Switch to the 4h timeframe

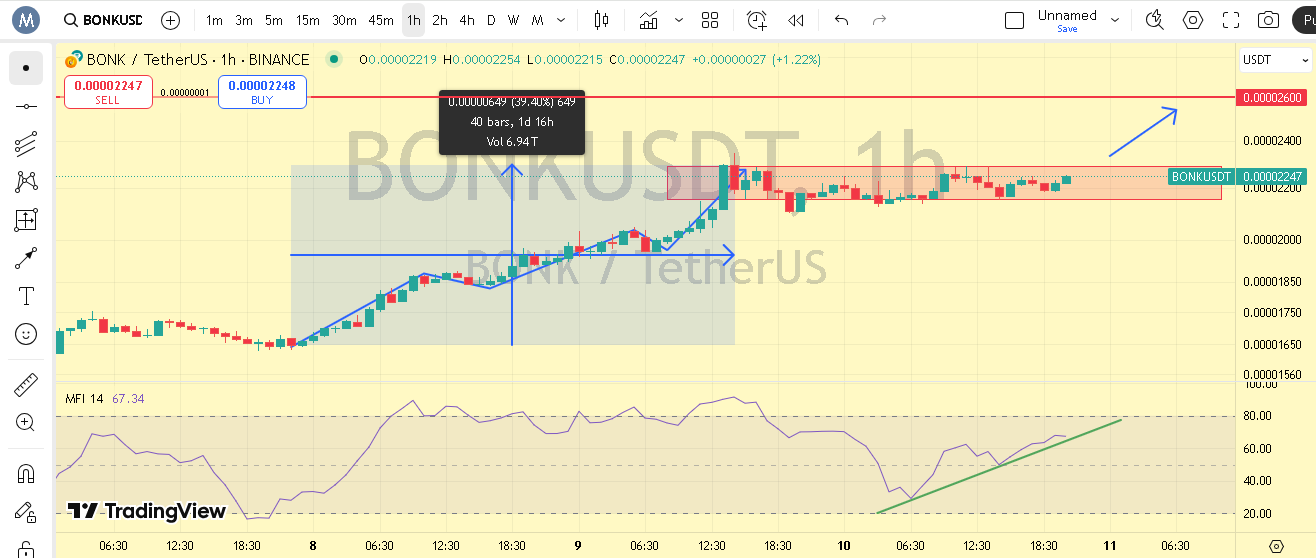[x=467, y=20]
